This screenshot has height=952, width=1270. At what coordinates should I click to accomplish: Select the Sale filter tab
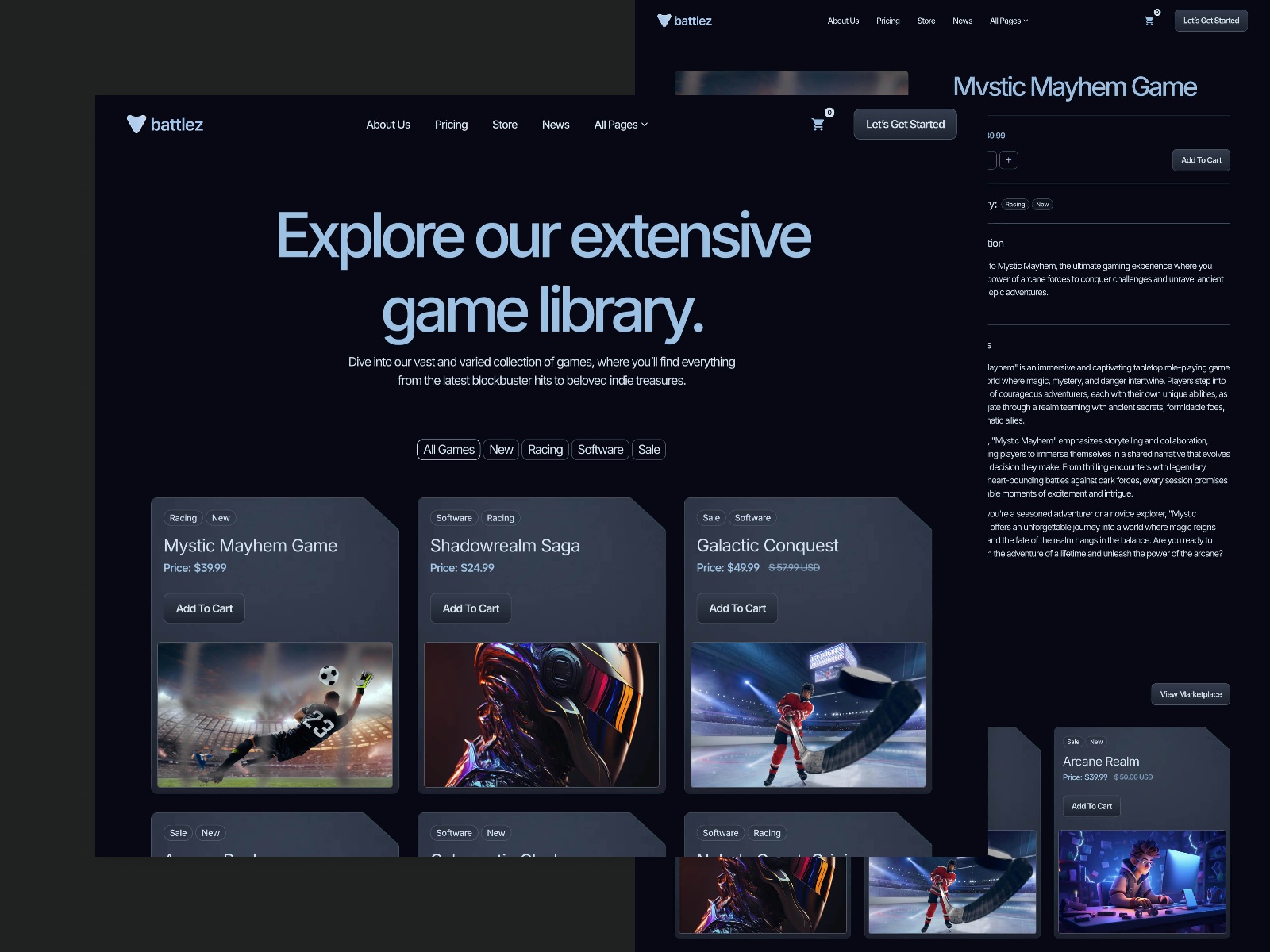point(648,450)
